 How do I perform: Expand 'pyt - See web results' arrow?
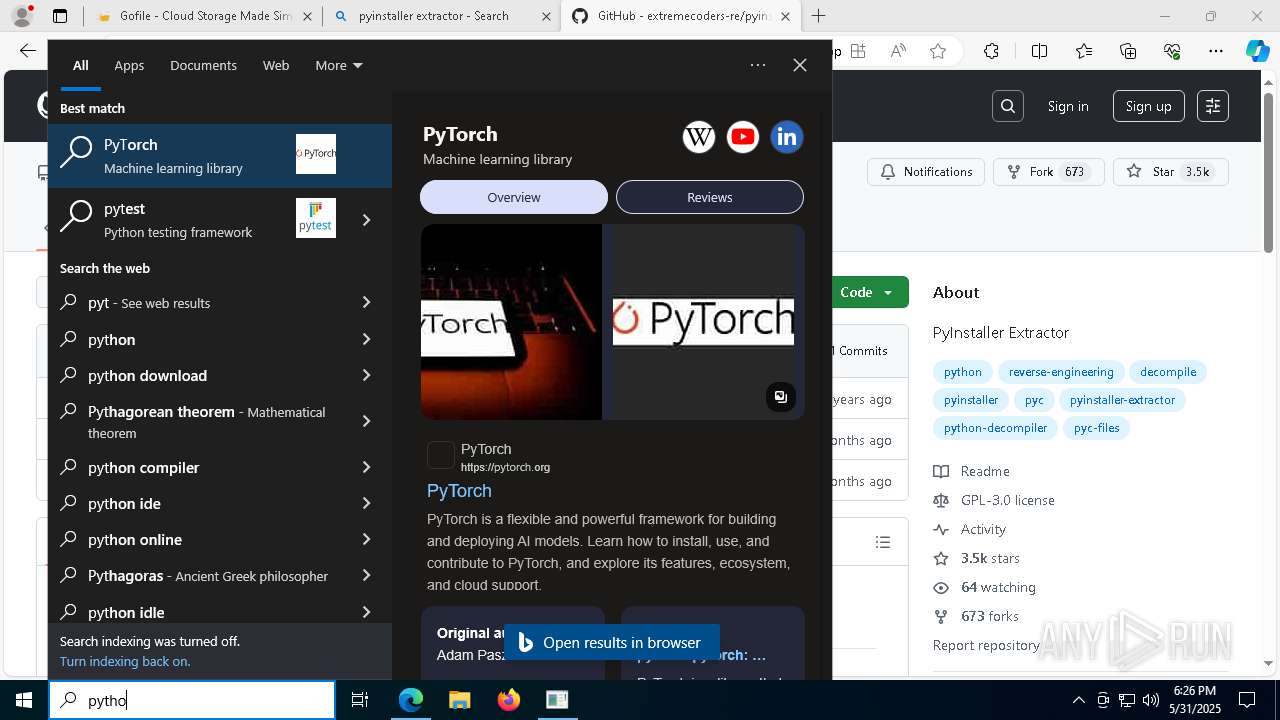(x=366, y=302)
